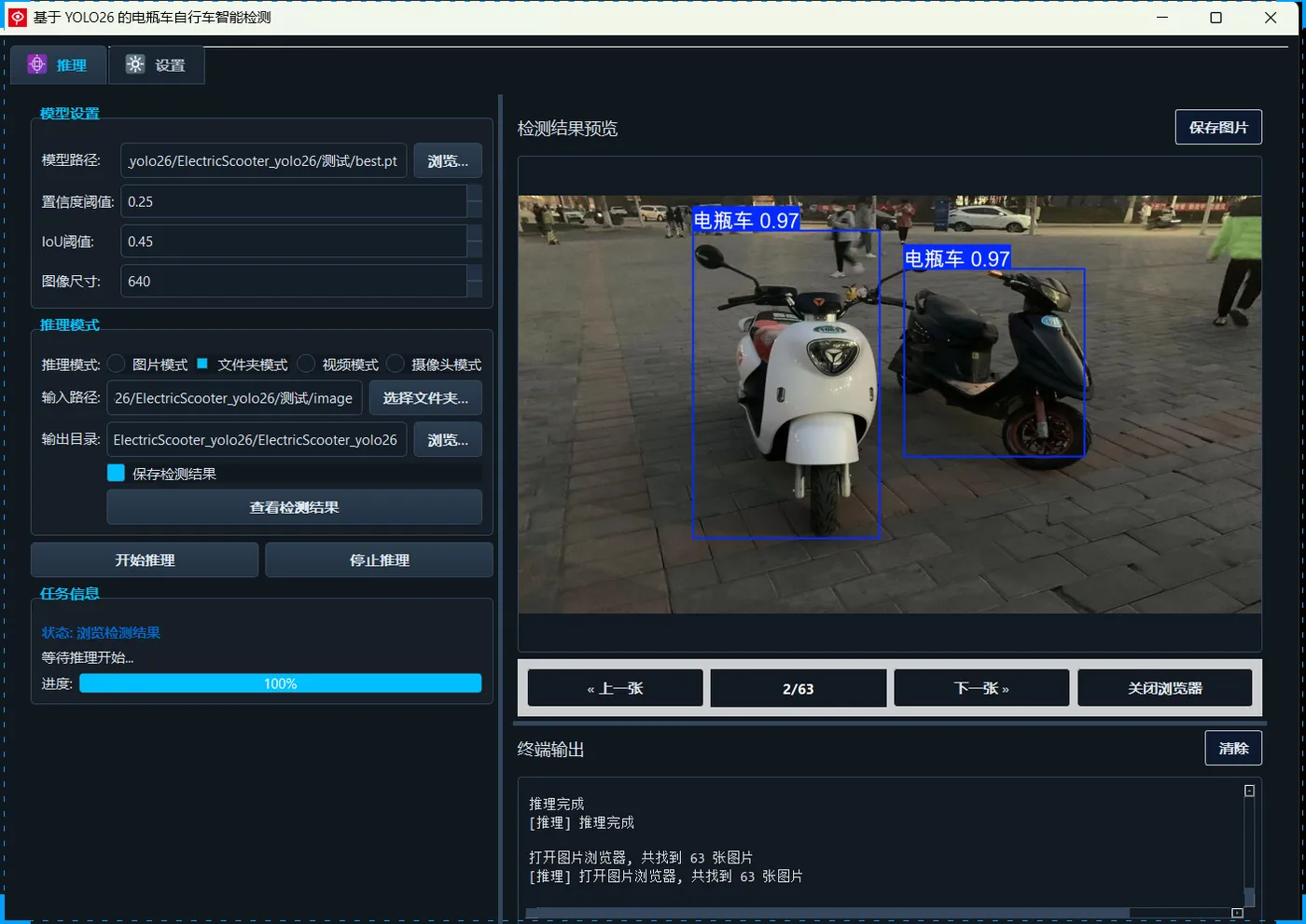Screen dimensions: 1306x924
Task: Toggle the 保存检测结果 checkbox
Action: pos(117,473)
